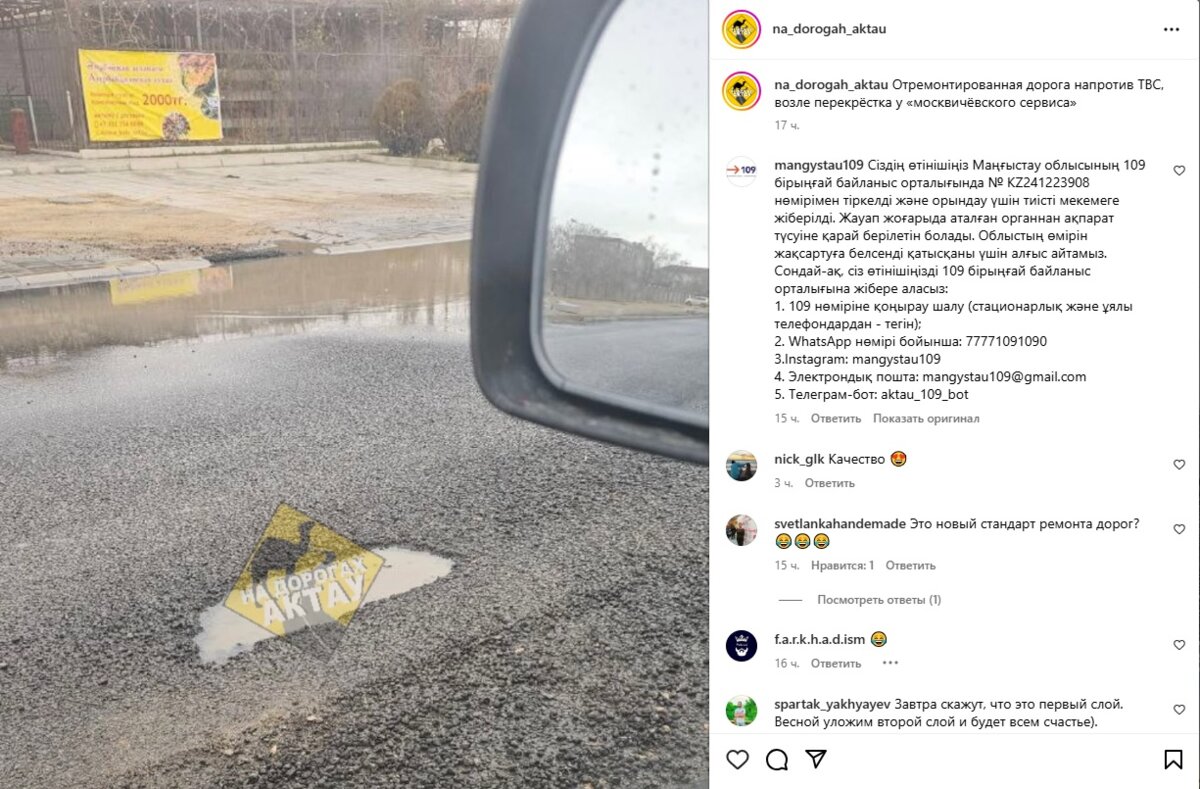Click the road photo with side mirror
The height and width of the screenshot is (789, 1200).
(x=354, y=394)
